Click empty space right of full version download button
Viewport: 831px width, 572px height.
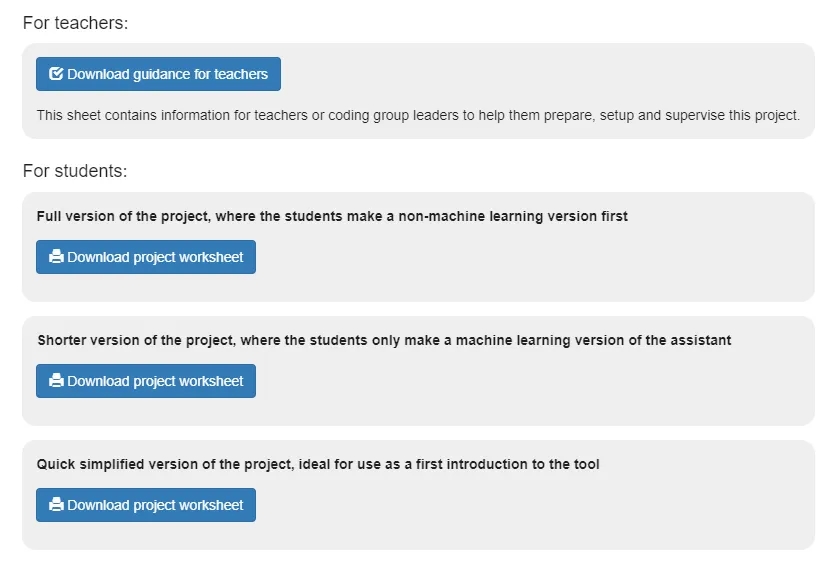pos(530,257)
